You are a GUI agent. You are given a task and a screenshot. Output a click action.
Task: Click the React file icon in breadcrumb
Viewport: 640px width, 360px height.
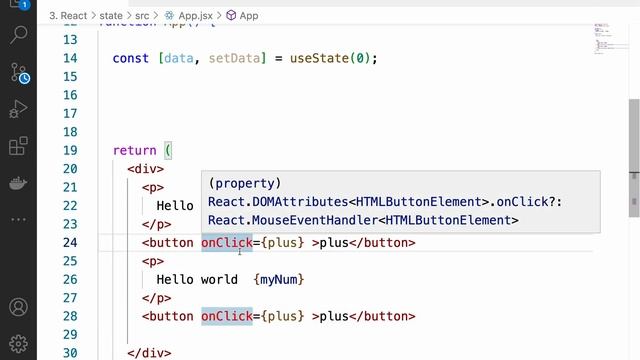click(169, 16)
